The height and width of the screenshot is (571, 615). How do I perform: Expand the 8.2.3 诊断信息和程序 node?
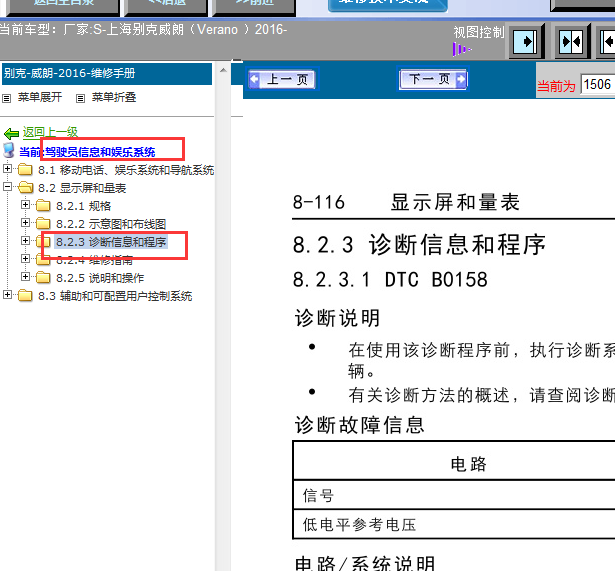click(25, 240)
